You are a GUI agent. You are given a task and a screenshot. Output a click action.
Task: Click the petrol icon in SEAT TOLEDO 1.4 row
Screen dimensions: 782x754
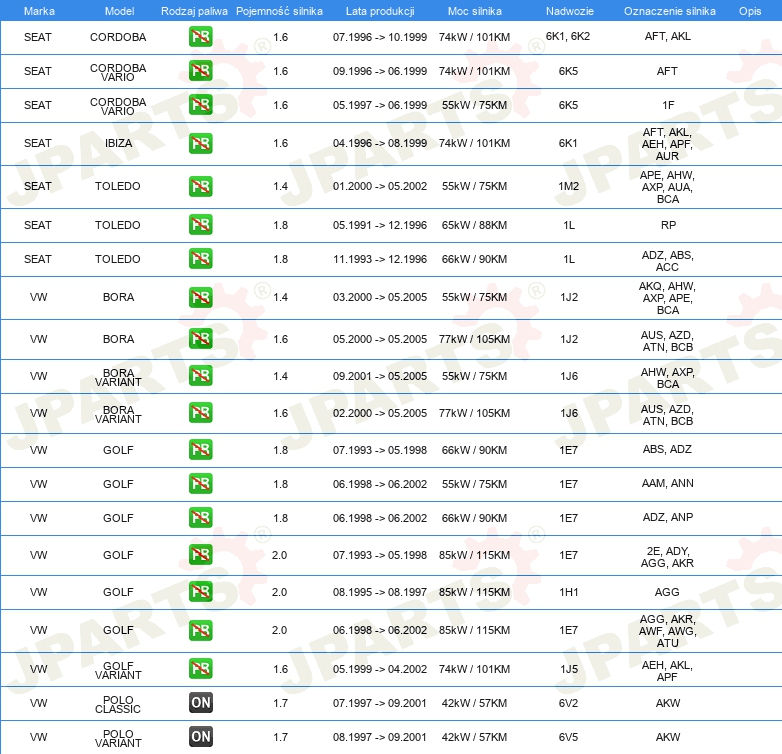coord(200,186)
